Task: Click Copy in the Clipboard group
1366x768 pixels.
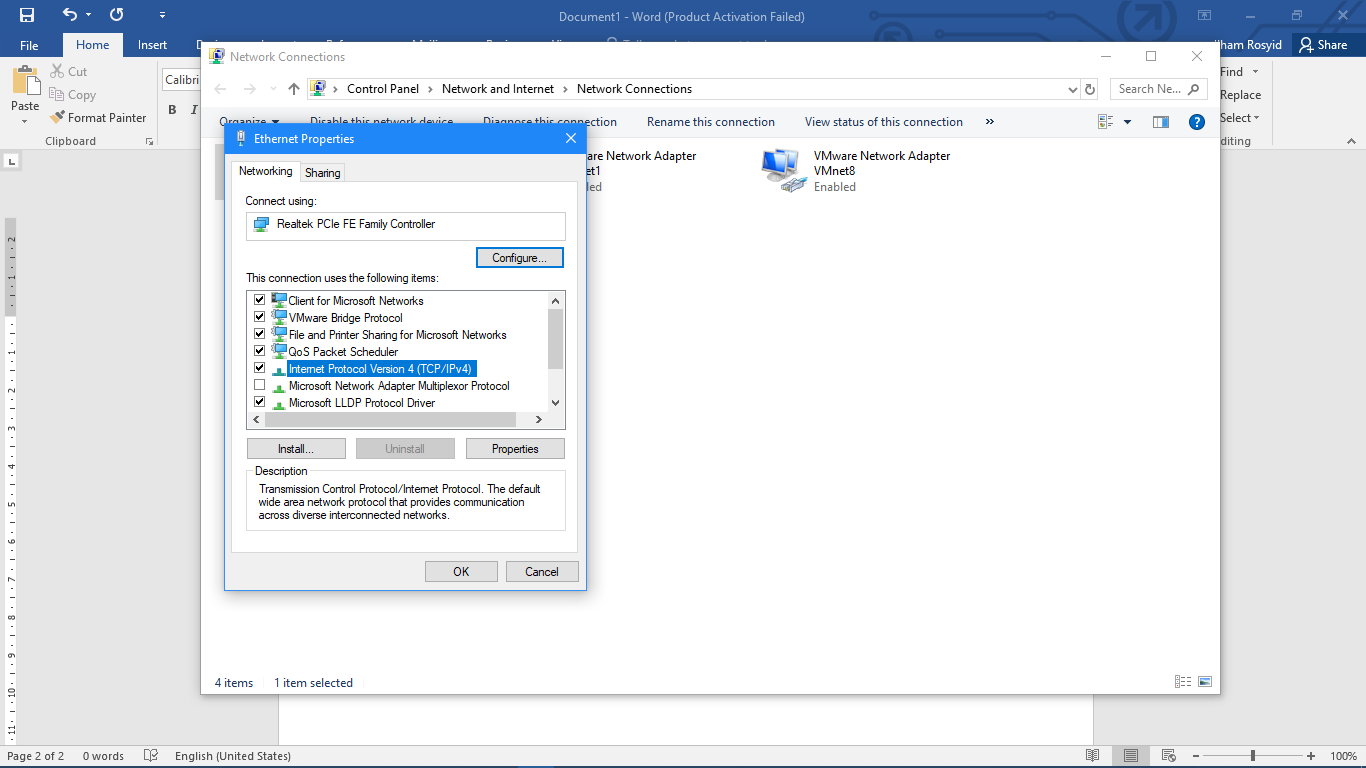Action: (x=72, y=95)
